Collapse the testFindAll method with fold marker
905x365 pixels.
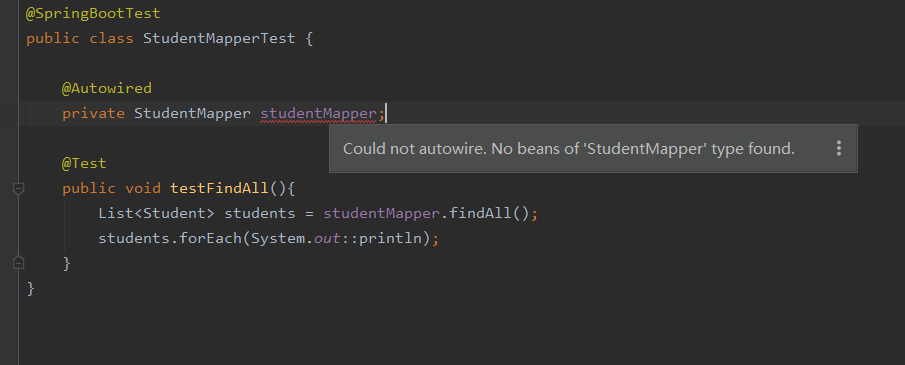18,188
